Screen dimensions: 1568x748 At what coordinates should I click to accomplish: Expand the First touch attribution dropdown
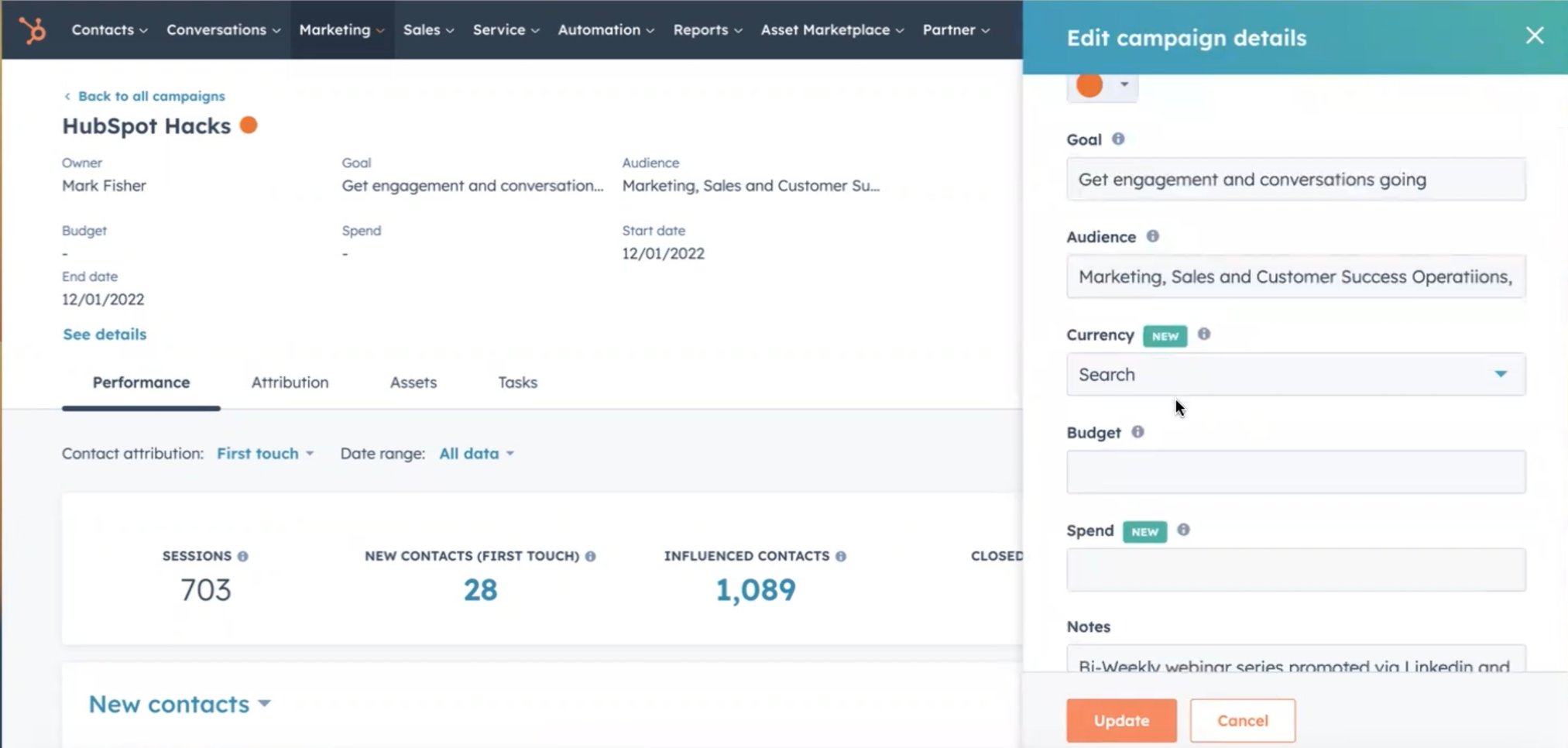(265, 454)
